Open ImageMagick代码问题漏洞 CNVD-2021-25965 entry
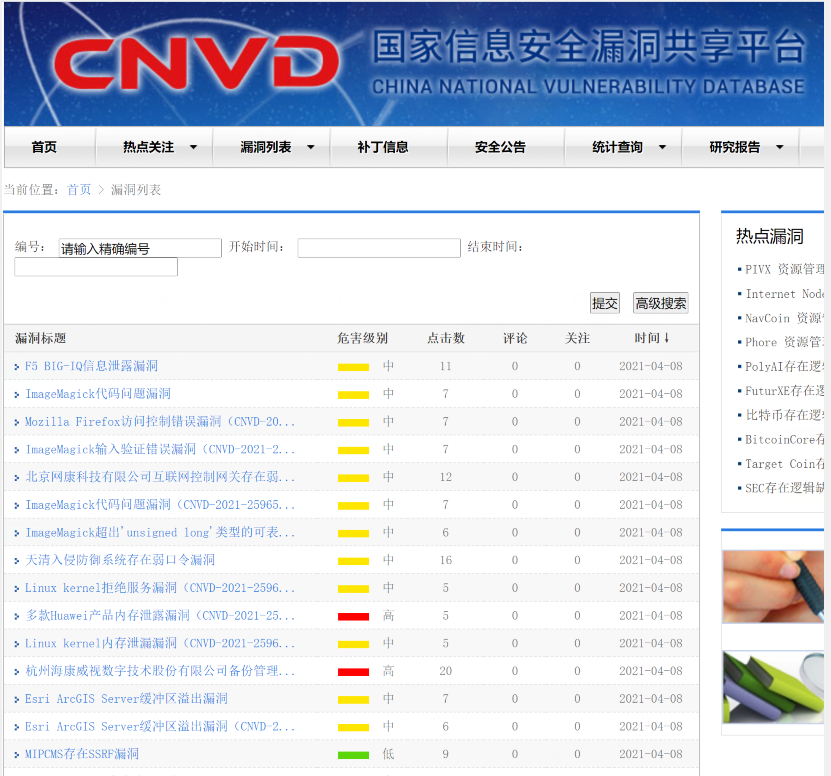Screen dimensions: 831x776 coord(160,505)
